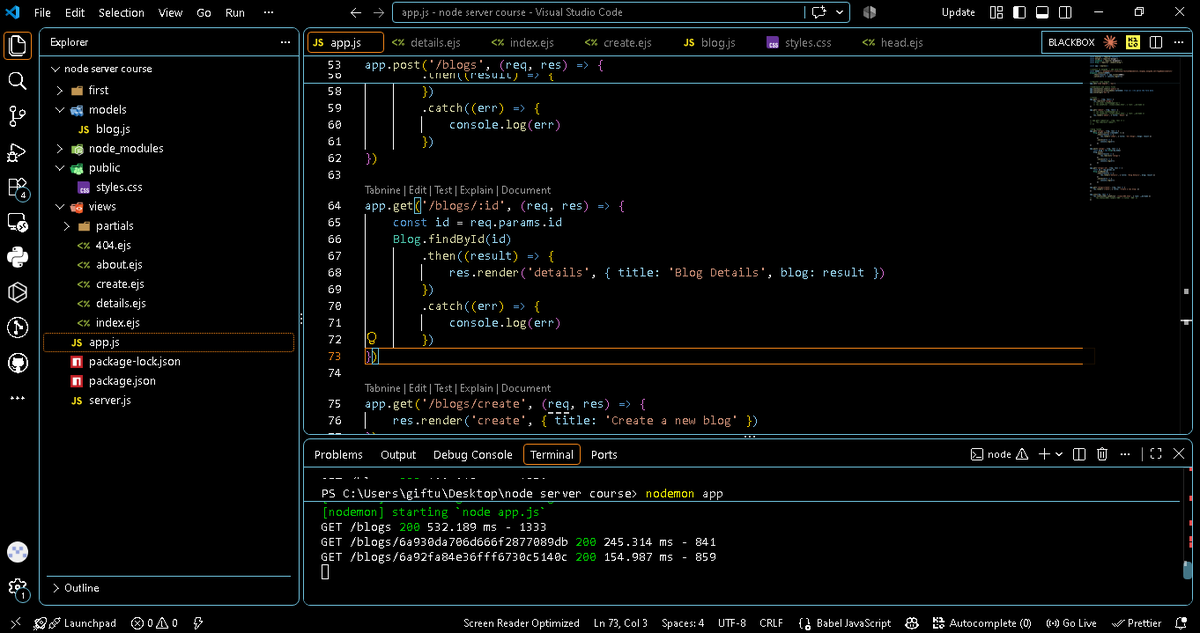
Task: Maximize the terminal panel size
Action: [x=1156, y=454]
